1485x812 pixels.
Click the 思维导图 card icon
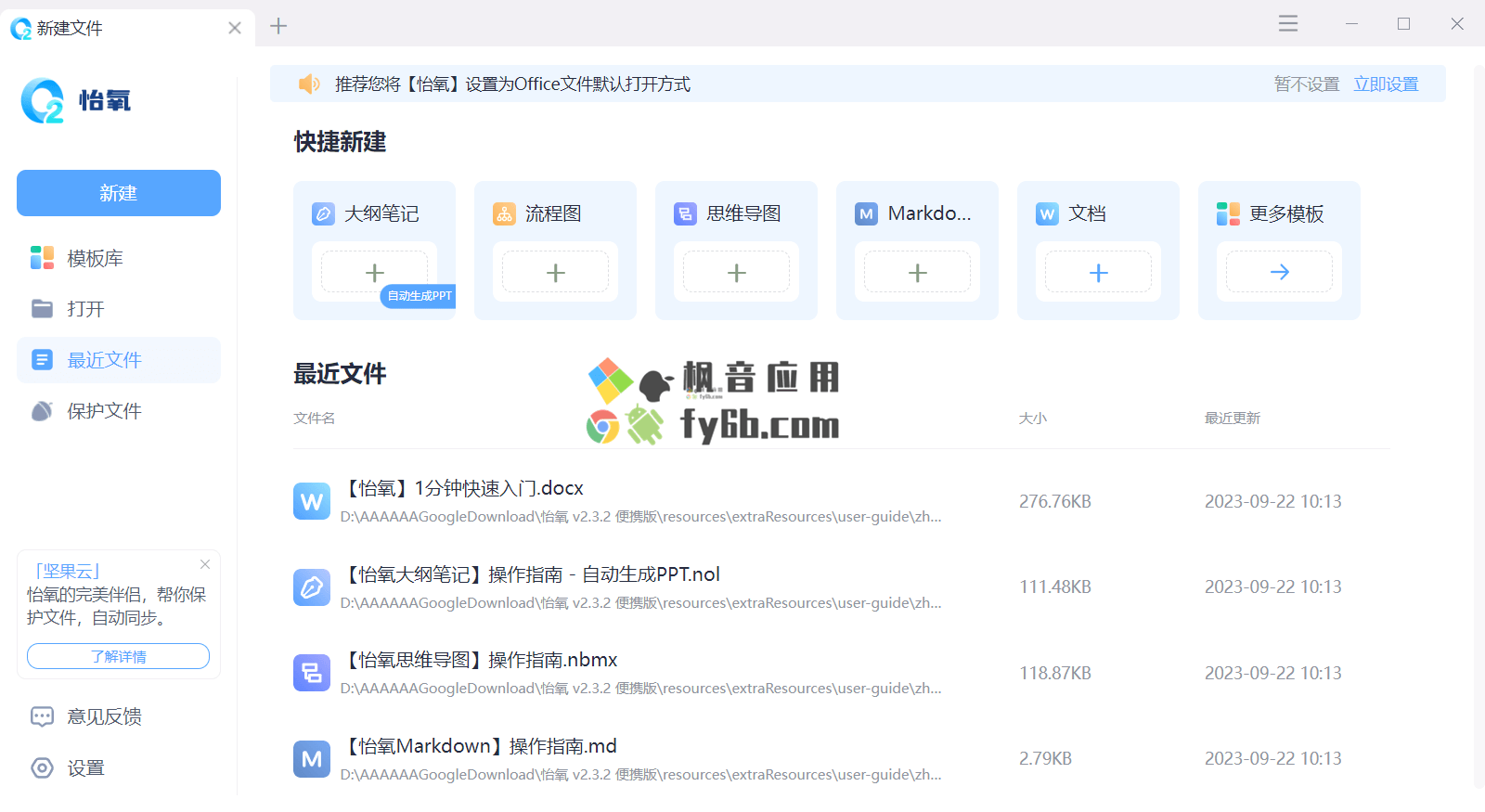coord(685,214)
